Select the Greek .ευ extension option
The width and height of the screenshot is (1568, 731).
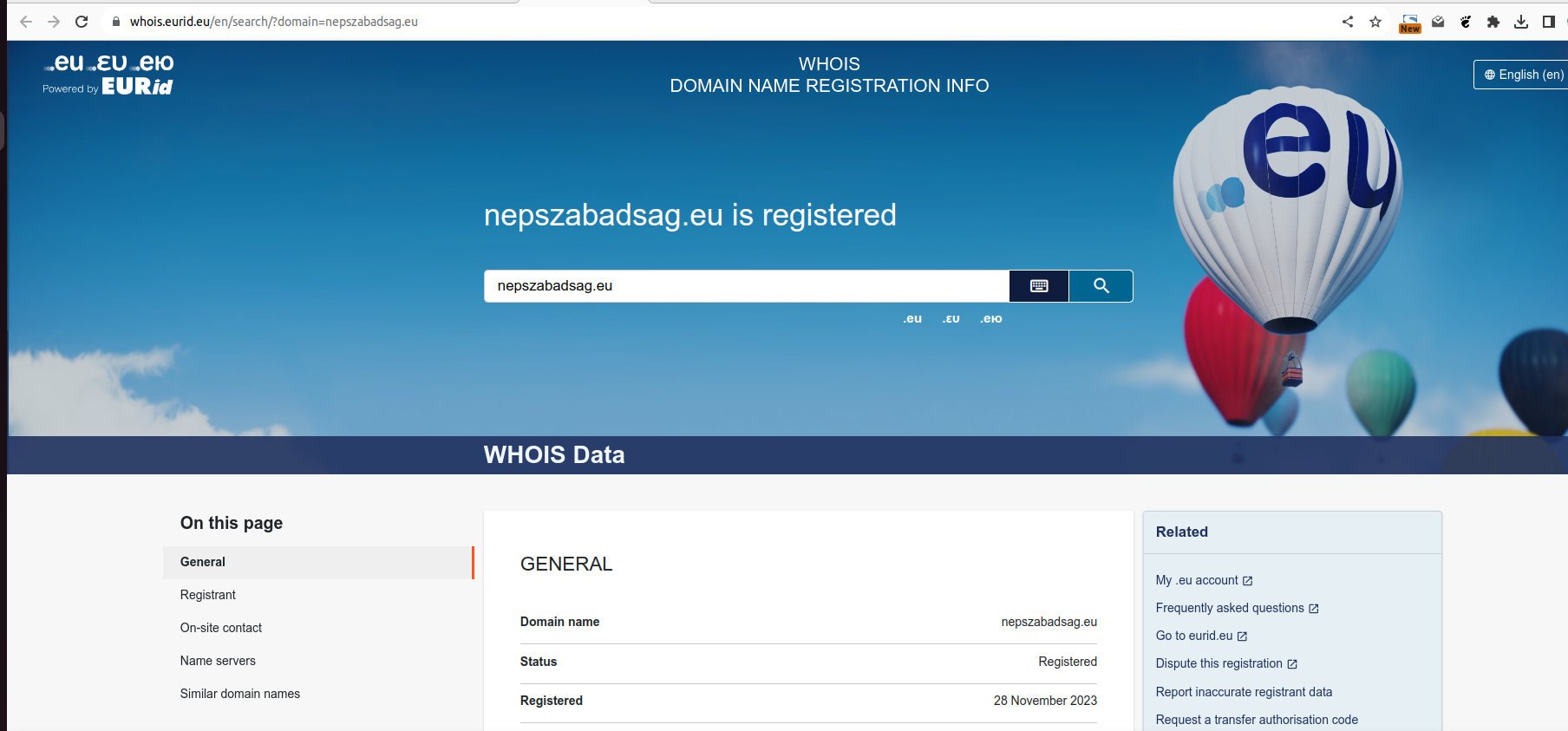pyautogui.click(x=951, y=318)
